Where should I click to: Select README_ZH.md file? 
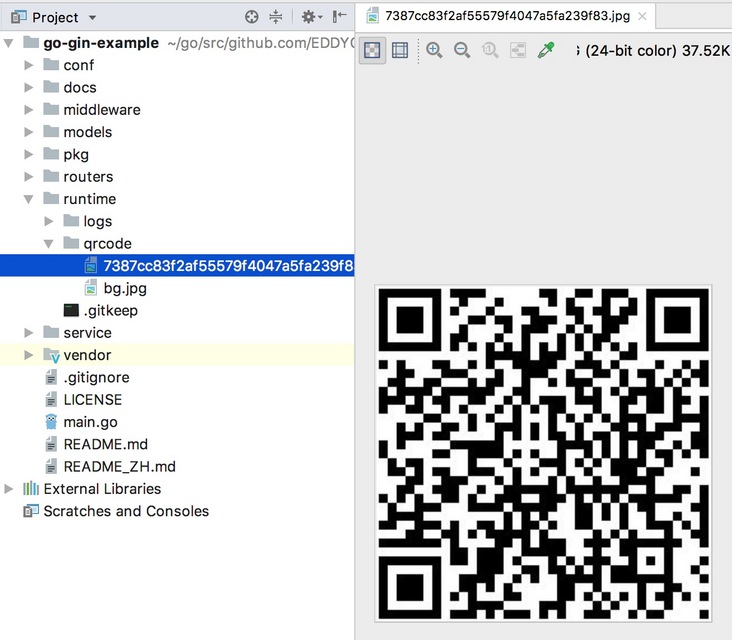point(120,467)
